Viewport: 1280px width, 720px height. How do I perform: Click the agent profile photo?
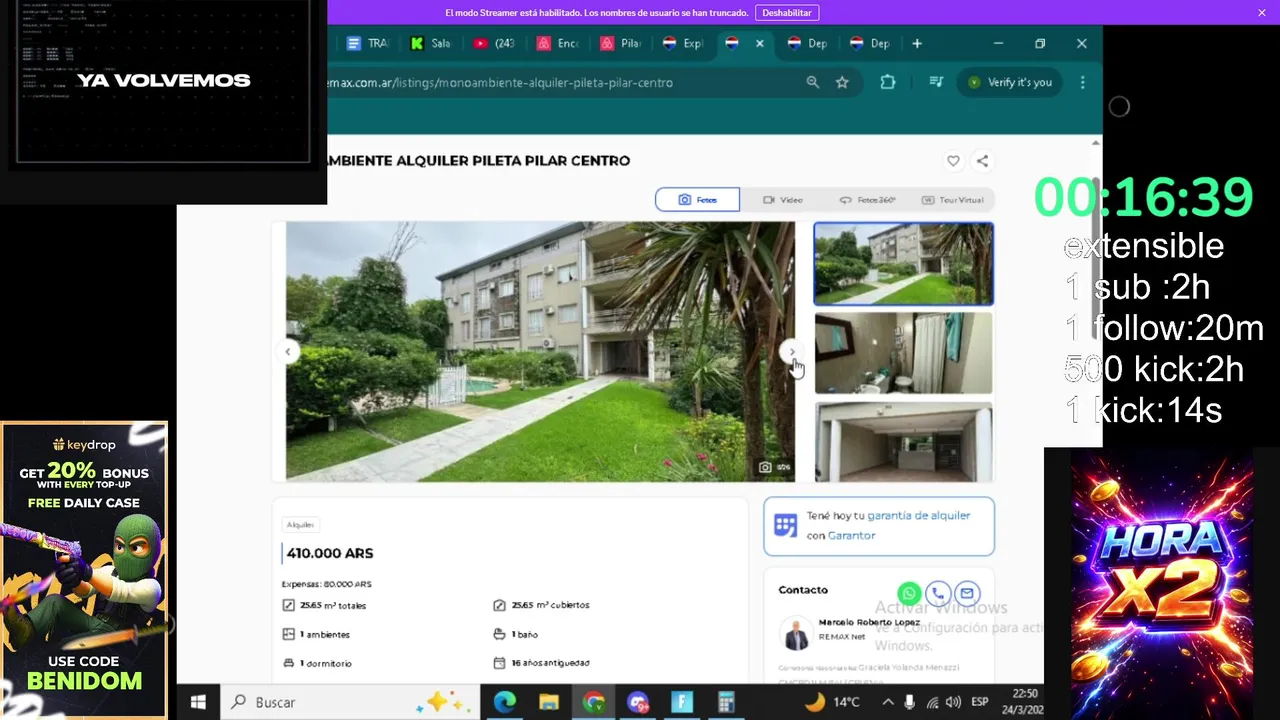pyautogui.click(x=797, y=634)
